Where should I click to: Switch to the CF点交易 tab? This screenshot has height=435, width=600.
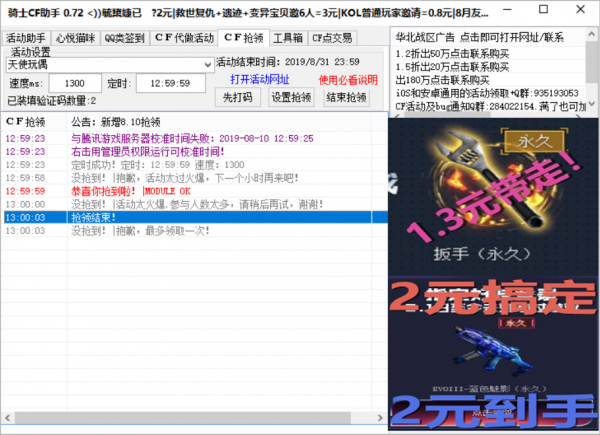[x=332, y=38]
